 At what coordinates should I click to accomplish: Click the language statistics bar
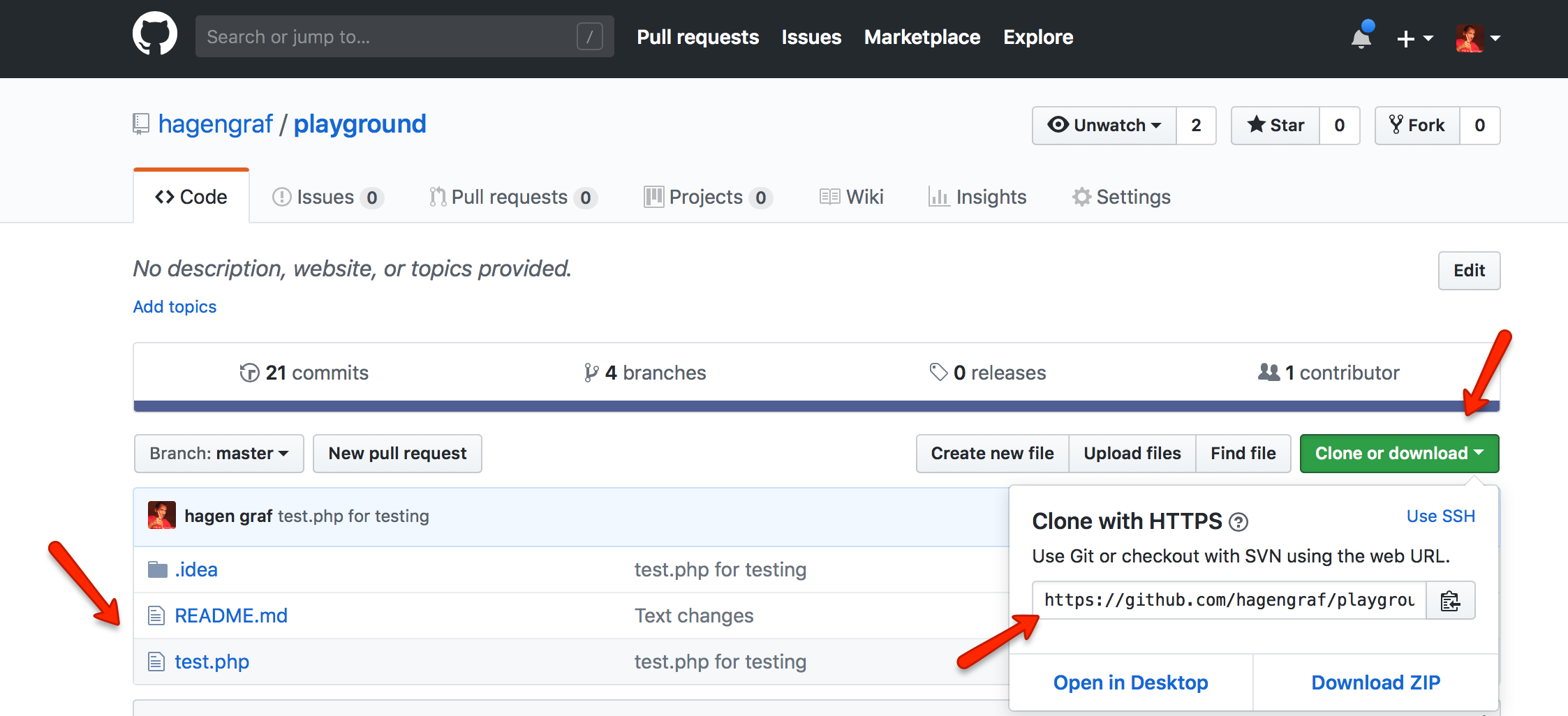tap(816, 406)
